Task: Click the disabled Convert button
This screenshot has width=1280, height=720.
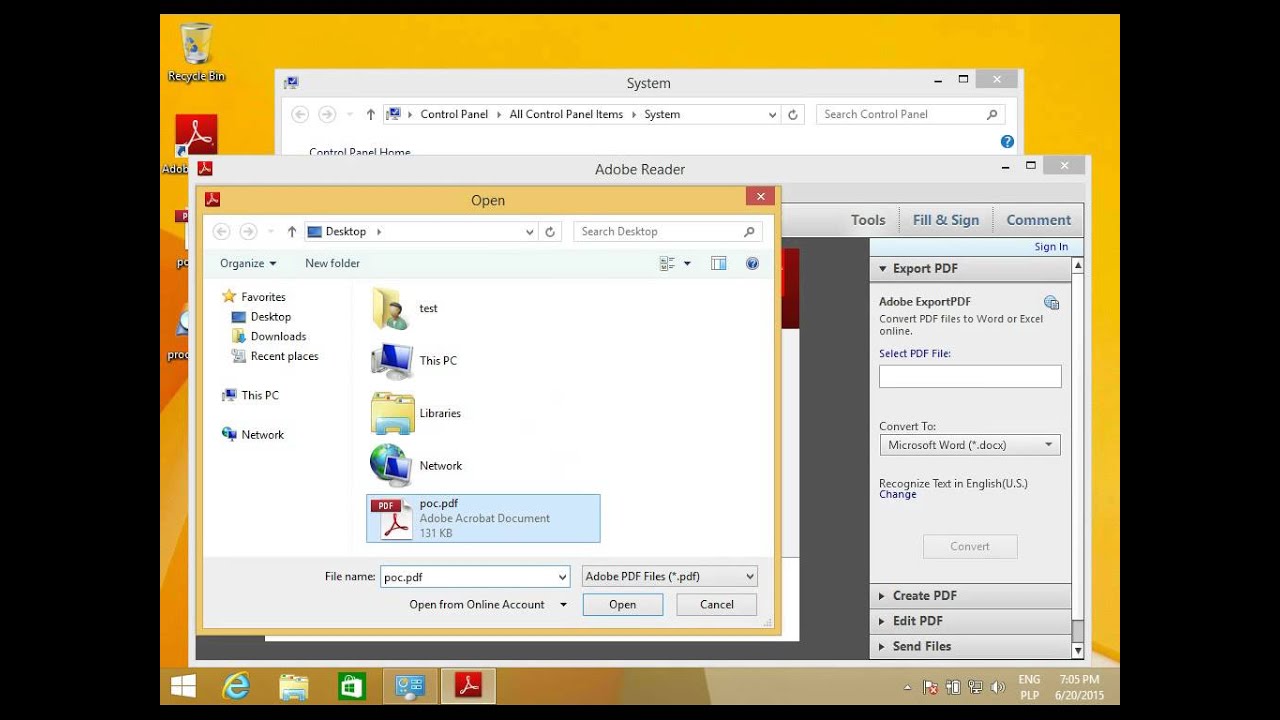Action: point(970,547)
